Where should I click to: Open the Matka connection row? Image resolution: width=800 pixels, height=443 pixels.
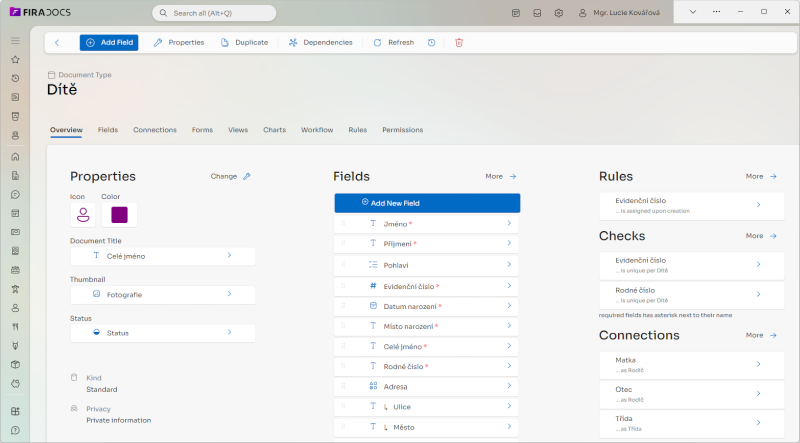point(692,364)
